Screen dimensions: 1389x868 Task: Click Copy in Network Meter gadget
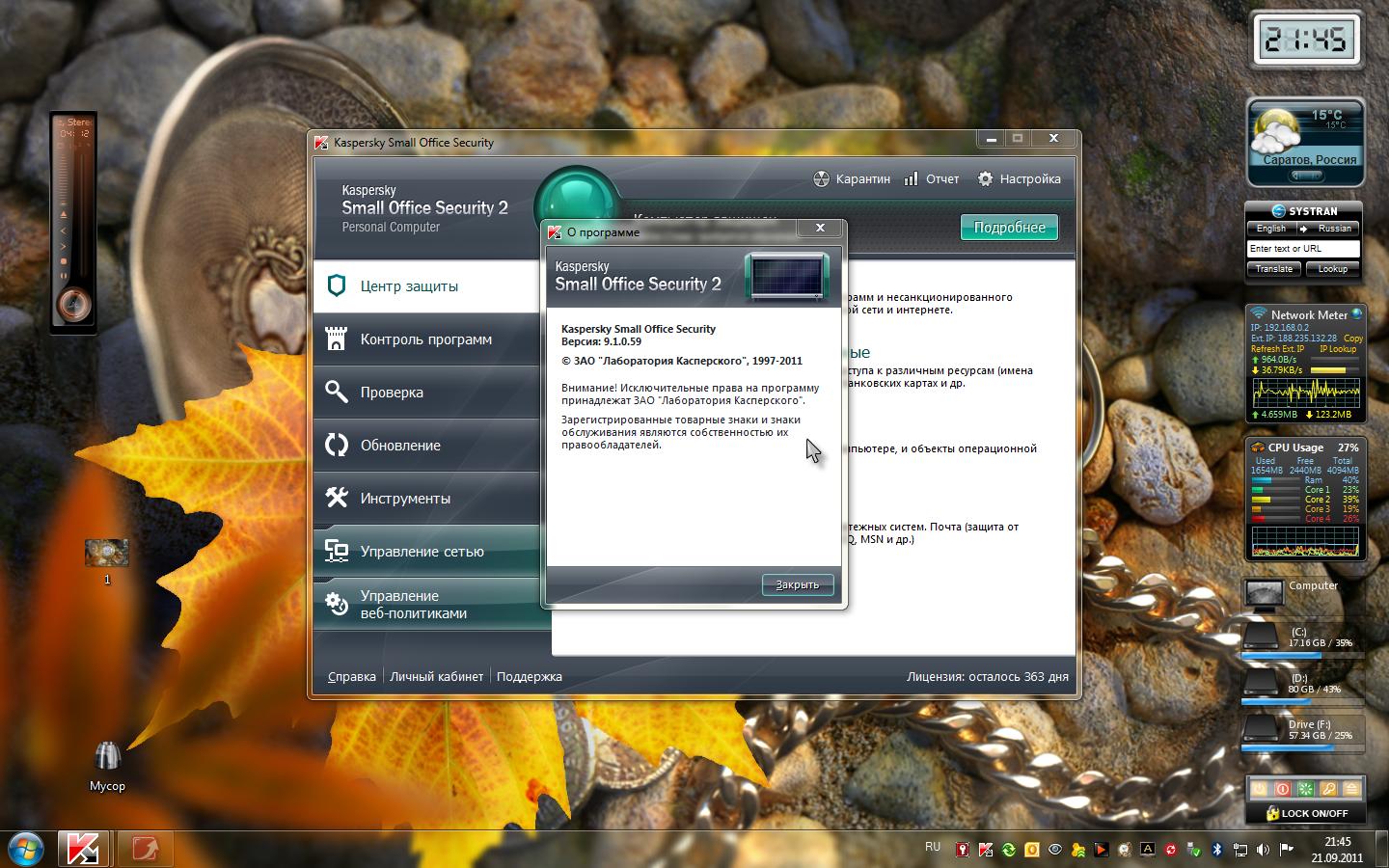[x=1353, y=339]
